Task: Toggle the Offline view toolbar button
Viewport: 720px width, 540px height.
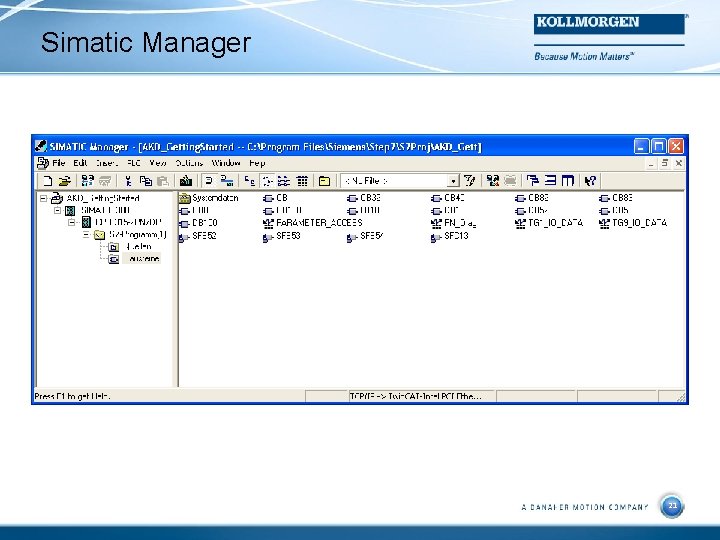Action: point(209,181)
